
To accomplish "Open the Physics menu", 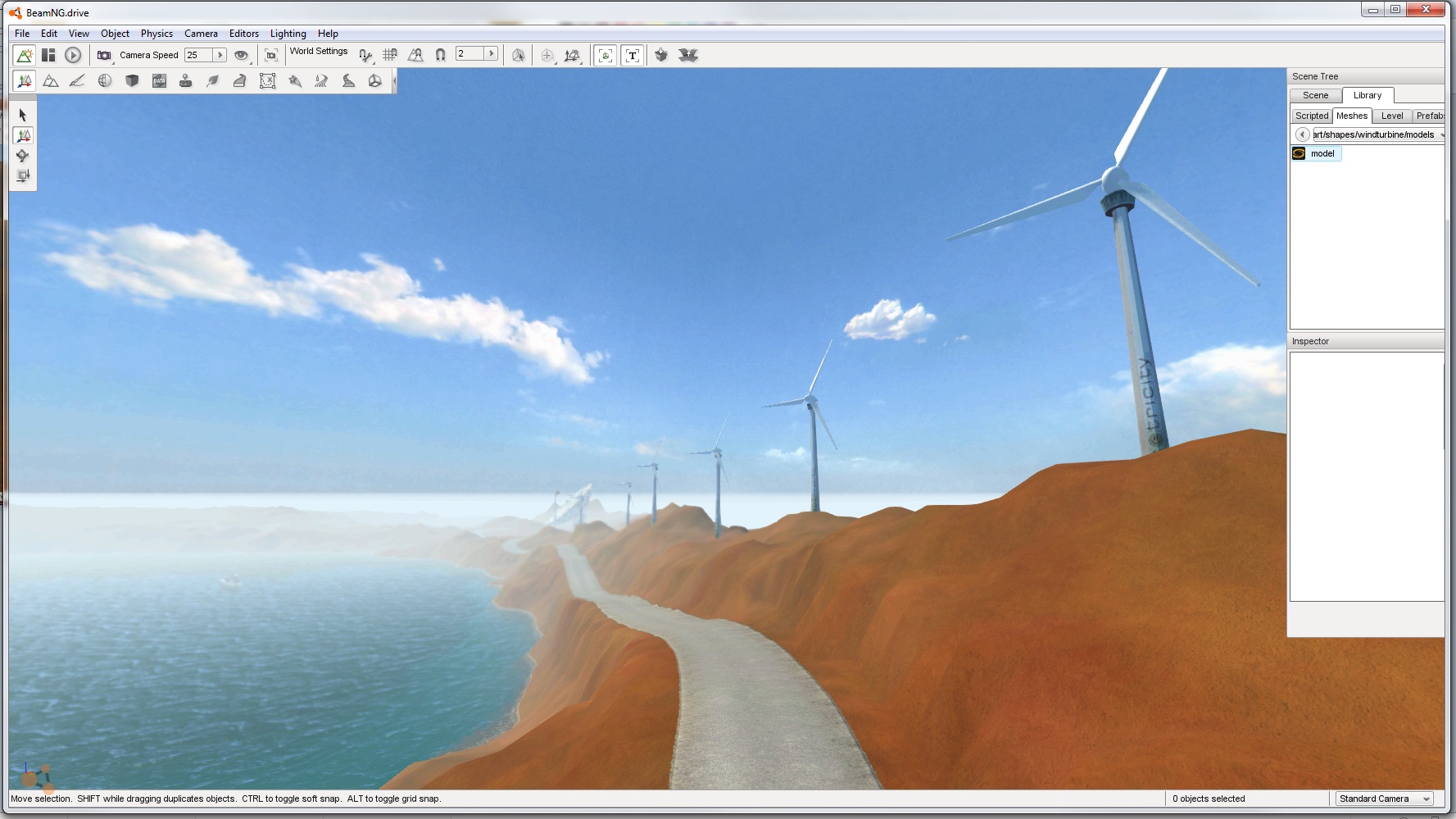I will [x=156, y=34].
